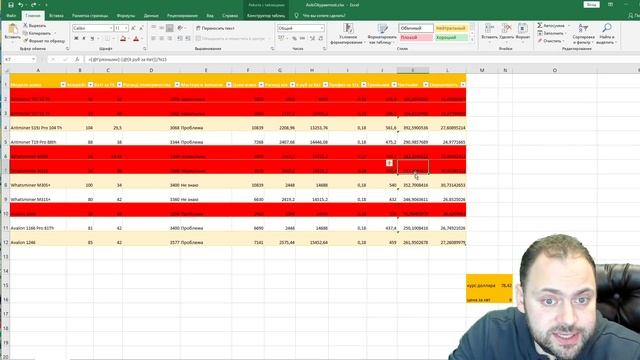The height and width of the screenshot is (360, 640).
Task: Click Increase Font Size icon
Action: [x=133, y=28]
